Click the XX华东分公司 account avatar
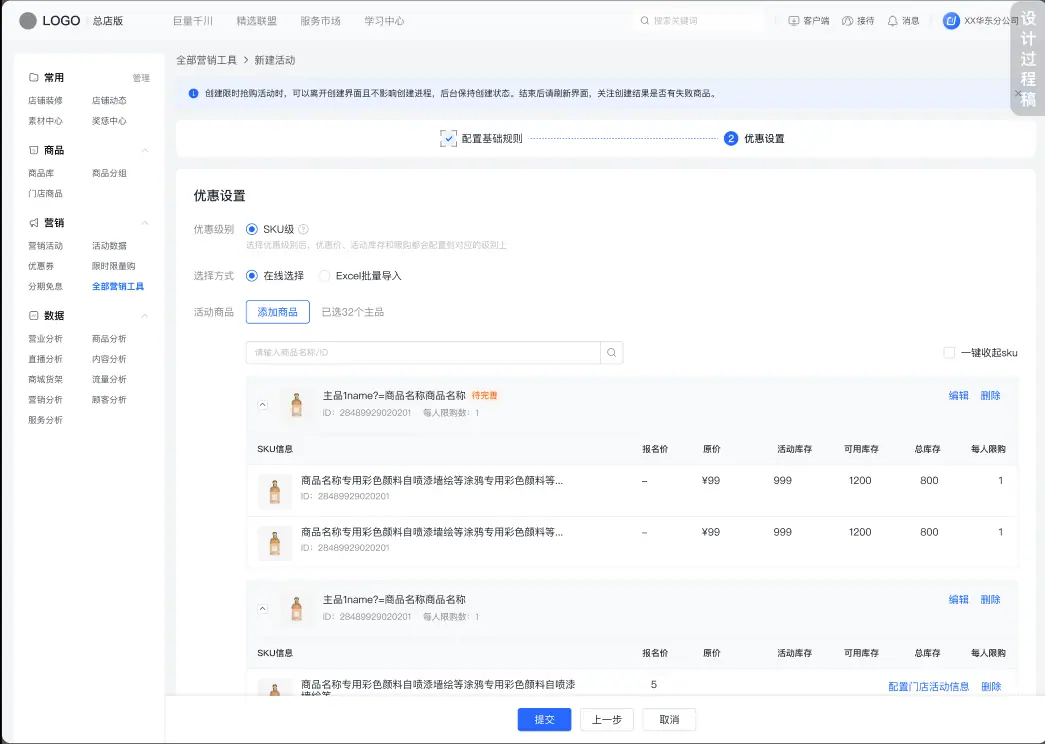Viewport: 1045px width, 744px height. point(951,21)
